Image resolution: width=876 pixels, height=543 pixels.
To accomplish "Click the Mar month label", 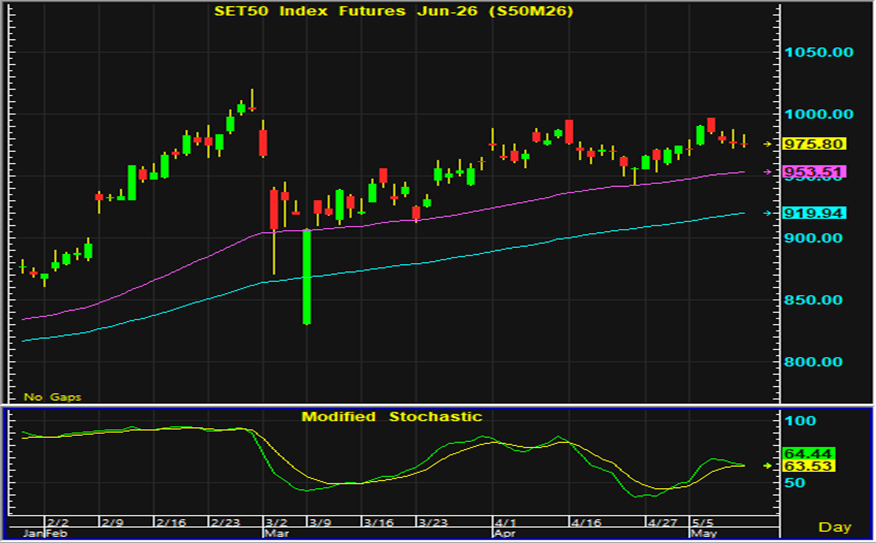I will click(x=277, y=534).
